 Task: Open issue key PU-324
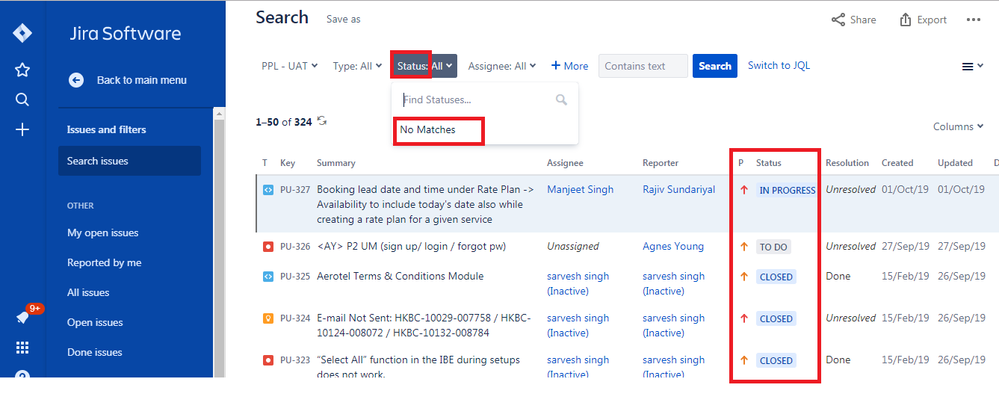[x=295, y=318]
